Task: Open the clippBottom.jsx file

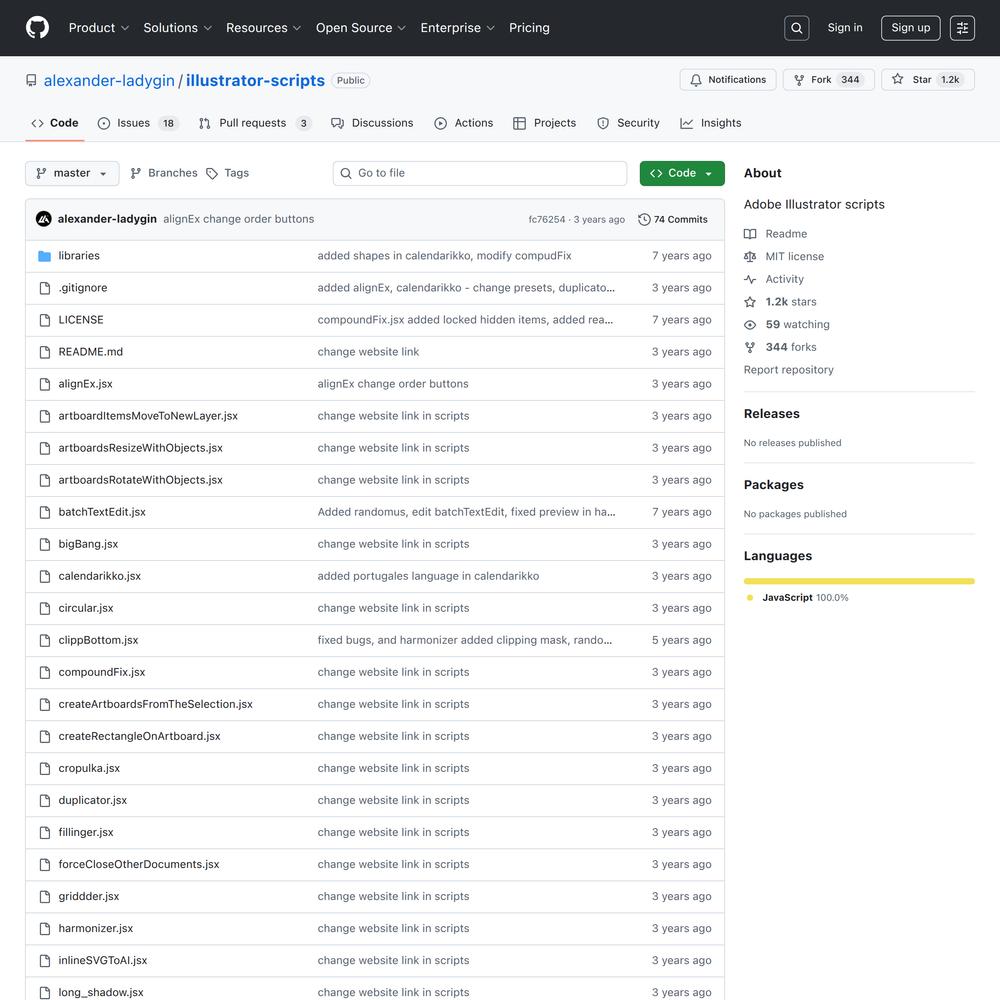Action: [98, 640]
